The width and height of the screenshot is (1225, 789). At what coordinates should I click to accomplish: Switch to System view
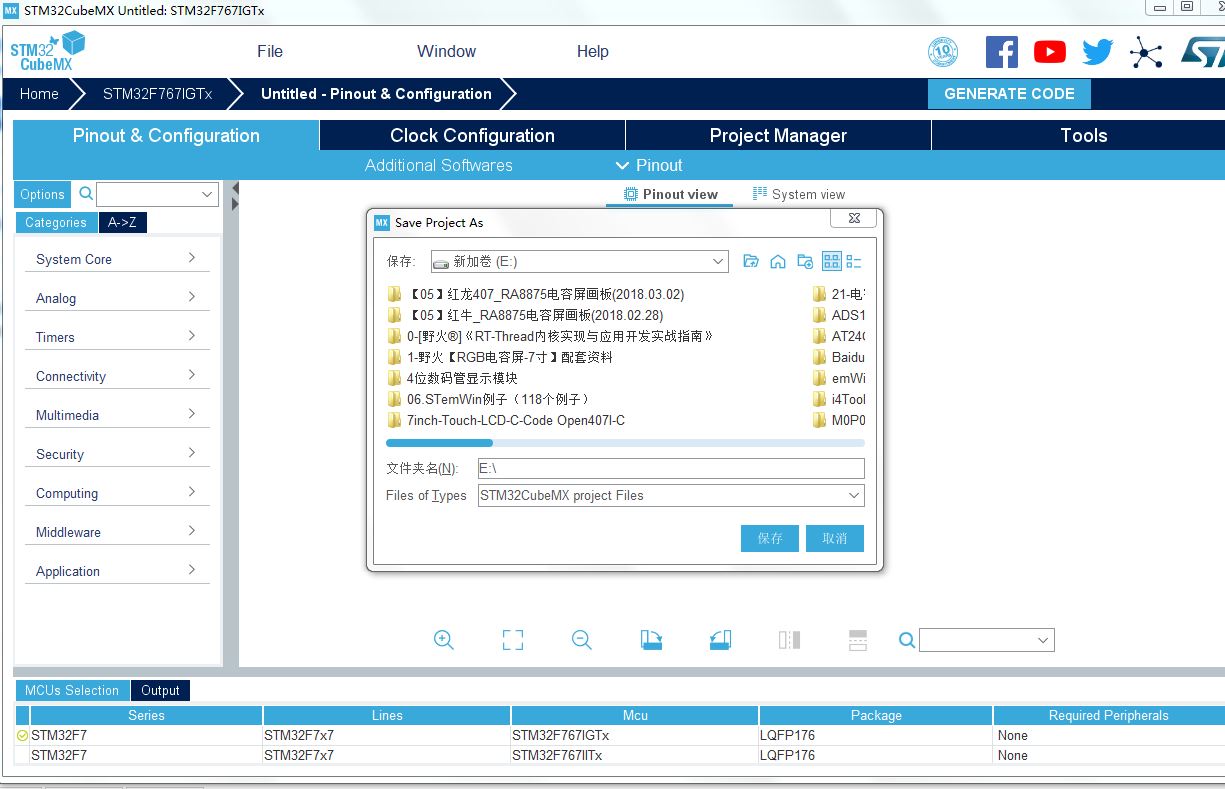tap(798, 194)
